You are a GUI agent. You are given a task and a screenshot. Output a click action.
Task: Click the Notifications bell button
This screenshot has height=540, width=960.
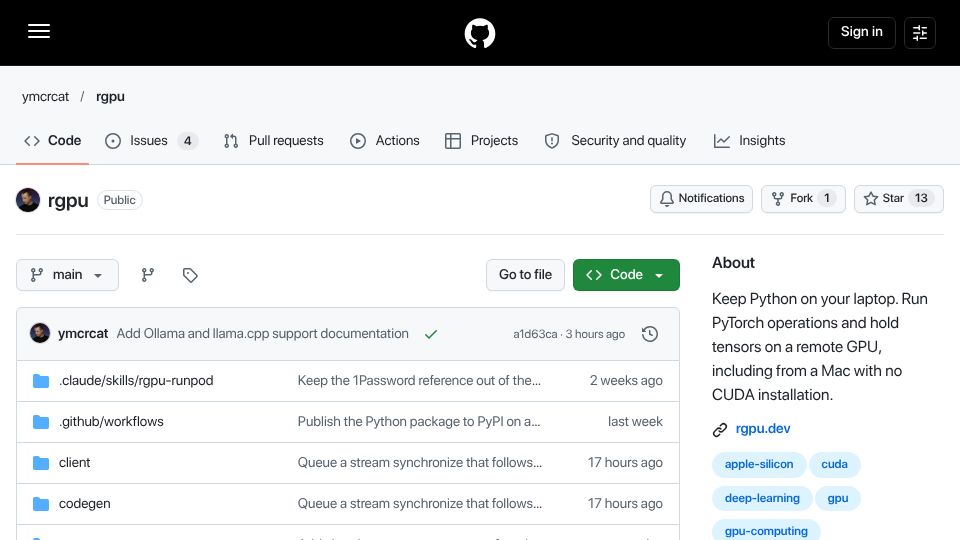(701, 198)
